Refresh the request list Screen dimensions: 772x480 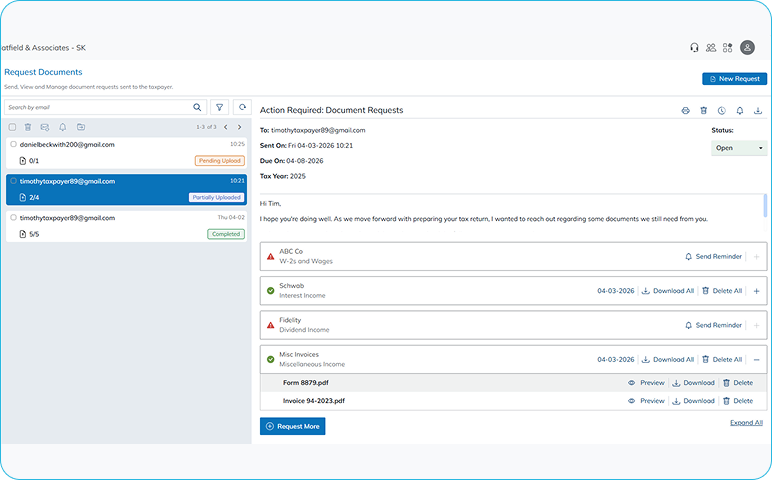(x=241, y=107)
